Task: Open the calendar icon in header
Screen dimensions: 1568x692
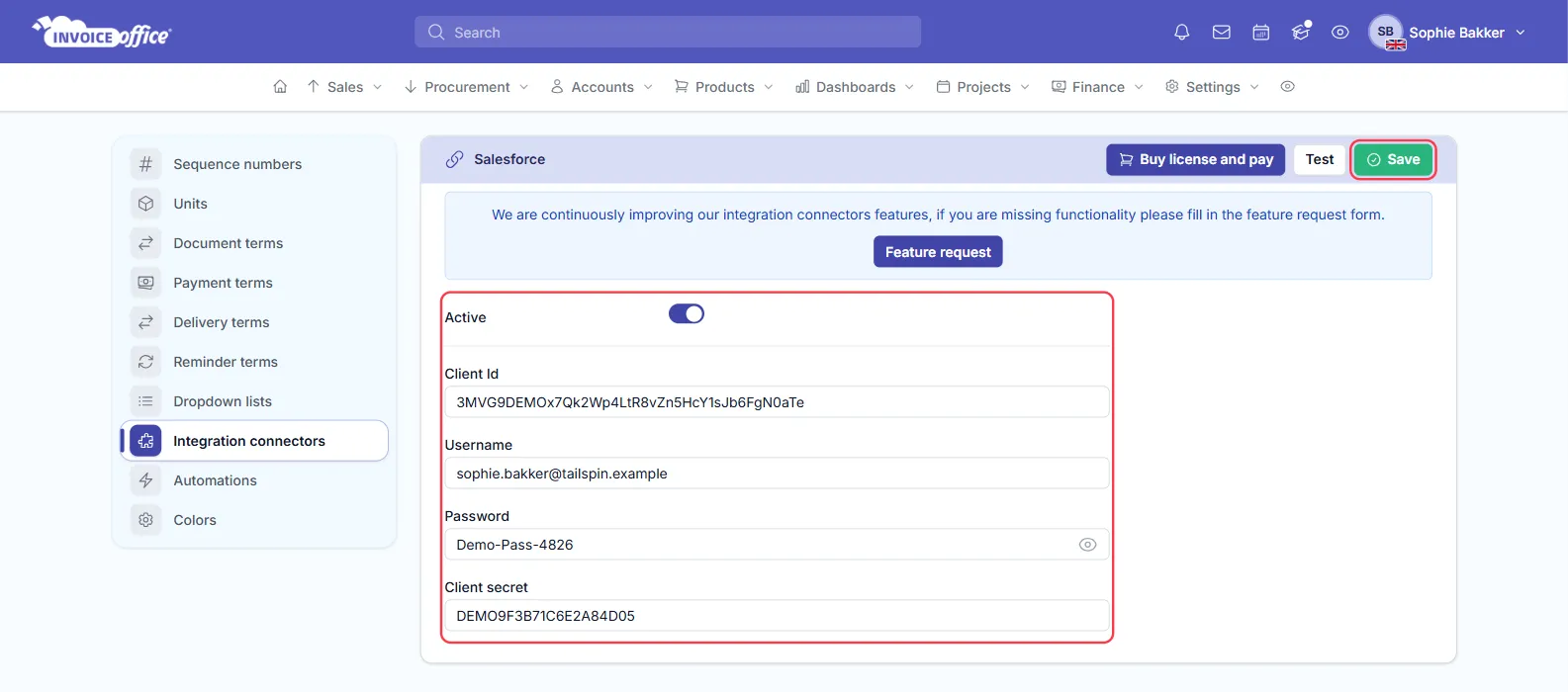Action: pyautogui.click(x=1261, y=33)
